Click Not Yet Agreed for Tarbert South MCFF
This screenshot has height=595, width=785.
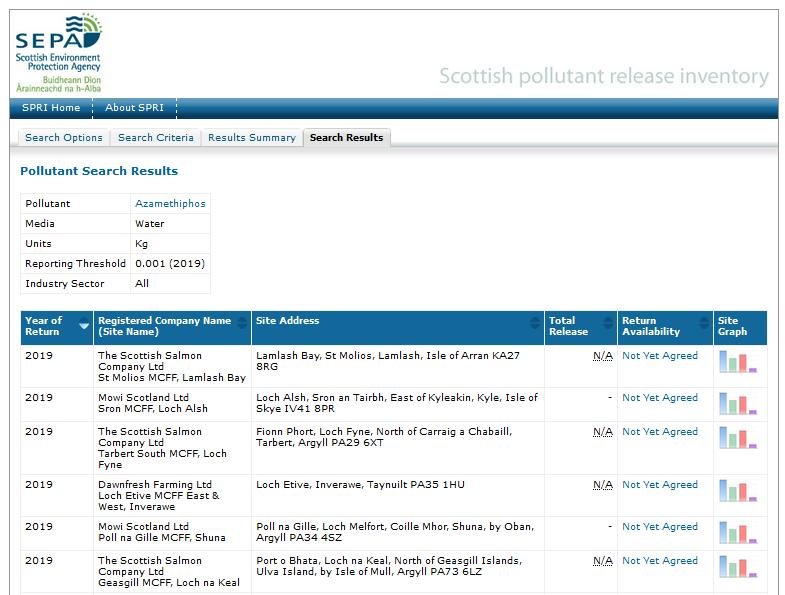point(660,432)
